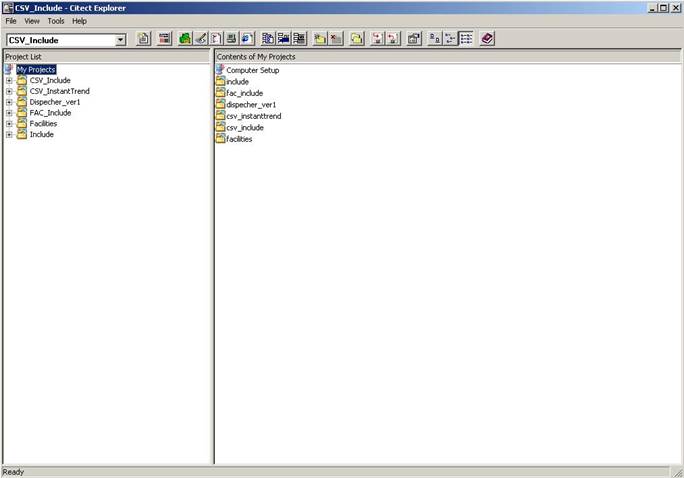Image resolution: width=684 pixels, height=478 pixels.
Task: Launch the Project Editor from first toolbar icon
Action: coord(143,39)
